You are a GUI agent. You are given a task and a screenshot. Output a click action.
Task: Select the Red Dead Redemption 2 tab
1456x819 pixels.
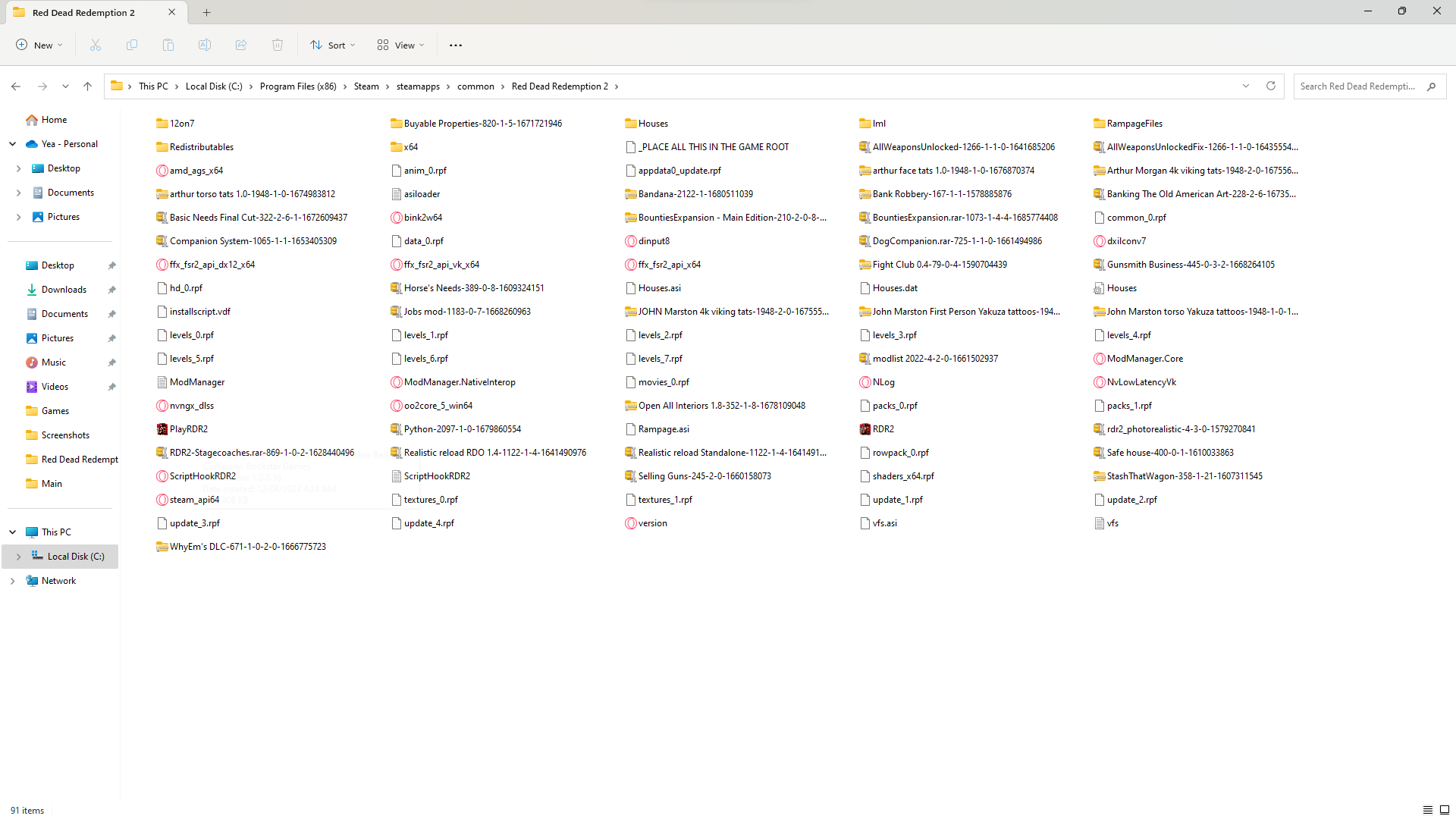pyautogui.click(x=83, y=12)
